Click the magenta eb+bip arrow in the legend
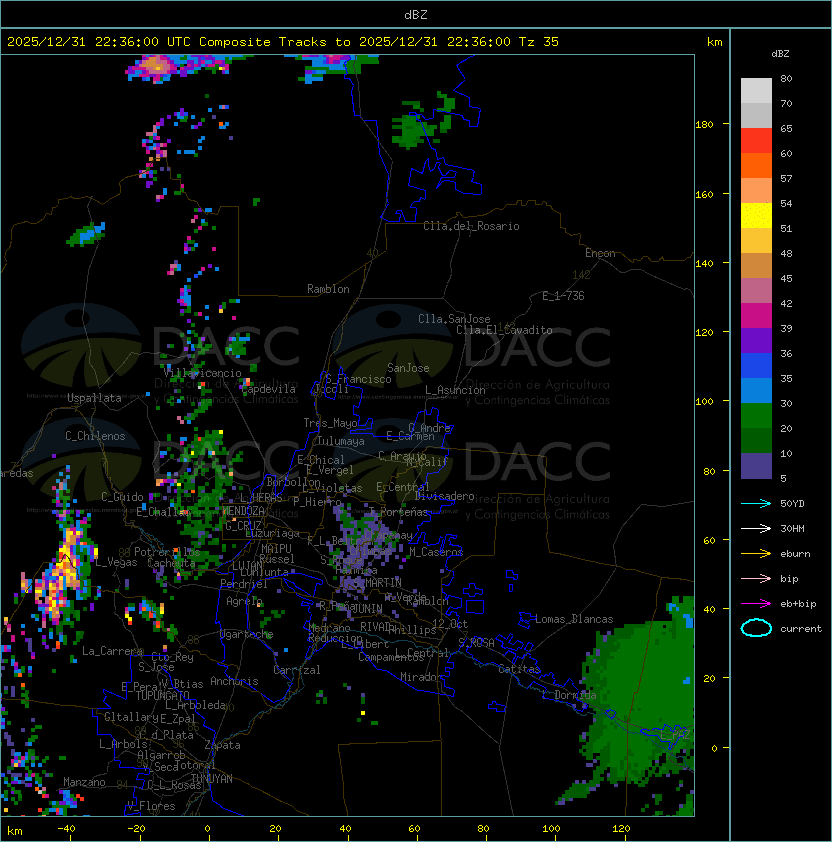 point(756,604)
